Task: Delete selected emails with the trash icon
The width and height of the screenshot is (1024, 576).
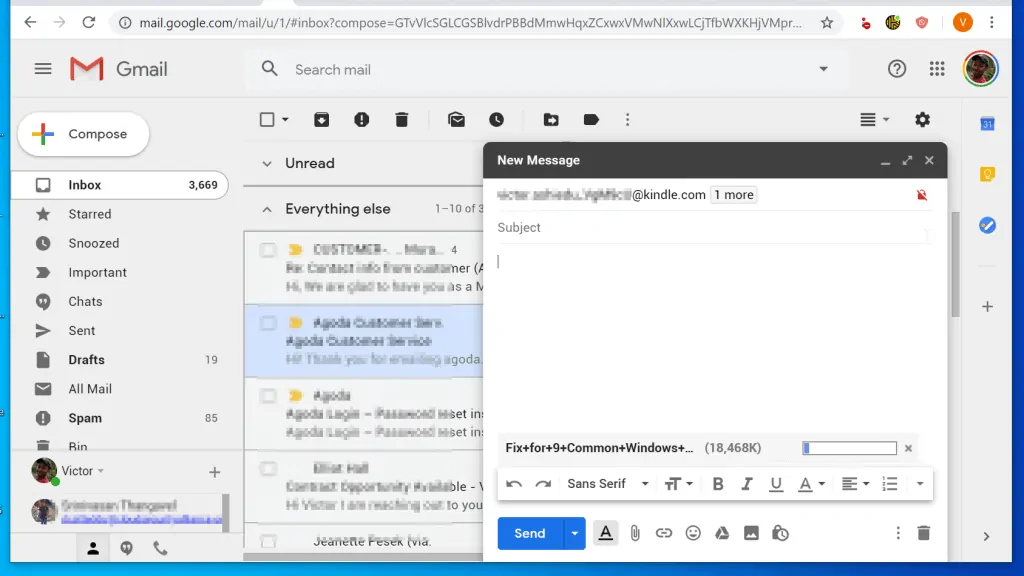Action: click(x=401, y=119)
